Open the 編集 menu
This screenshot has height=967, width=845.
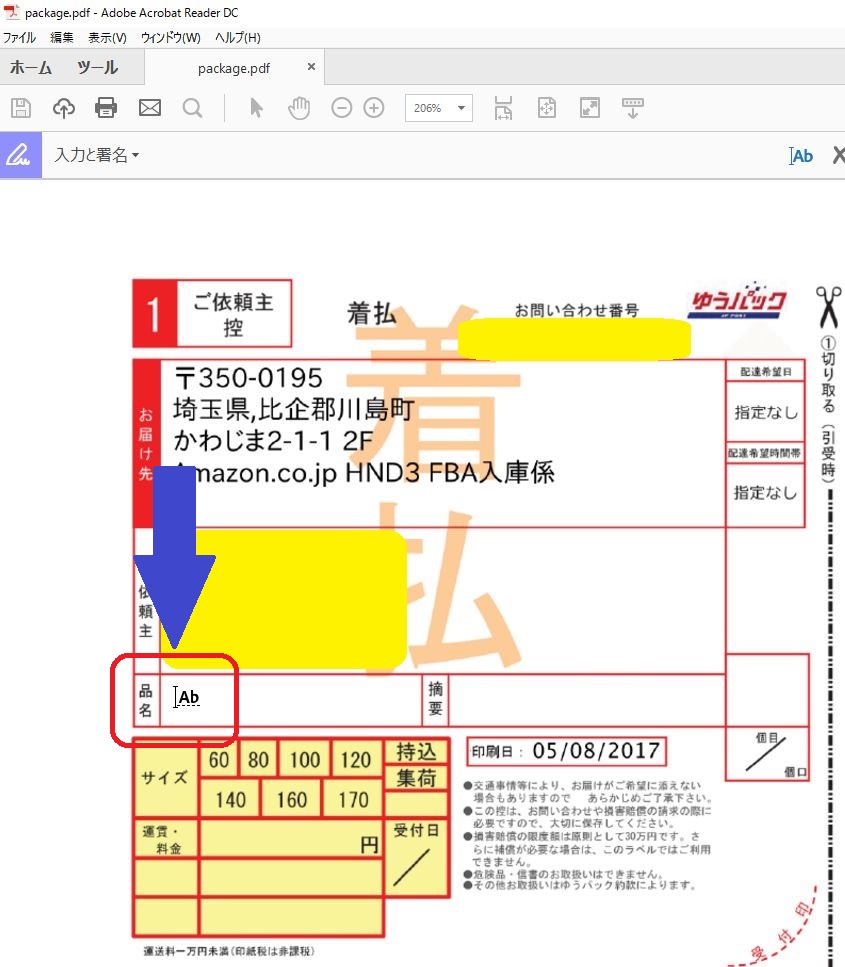tap(62, 38)
